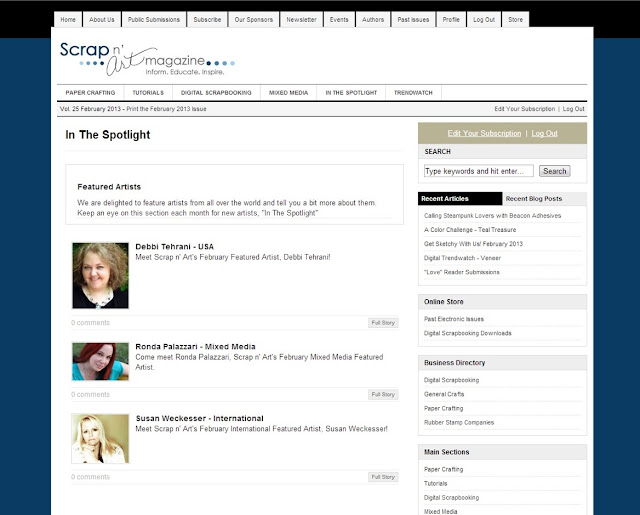Click Print the February 2013 Issue link
Viewport: 640px width, 515px height.
(166, 109)
